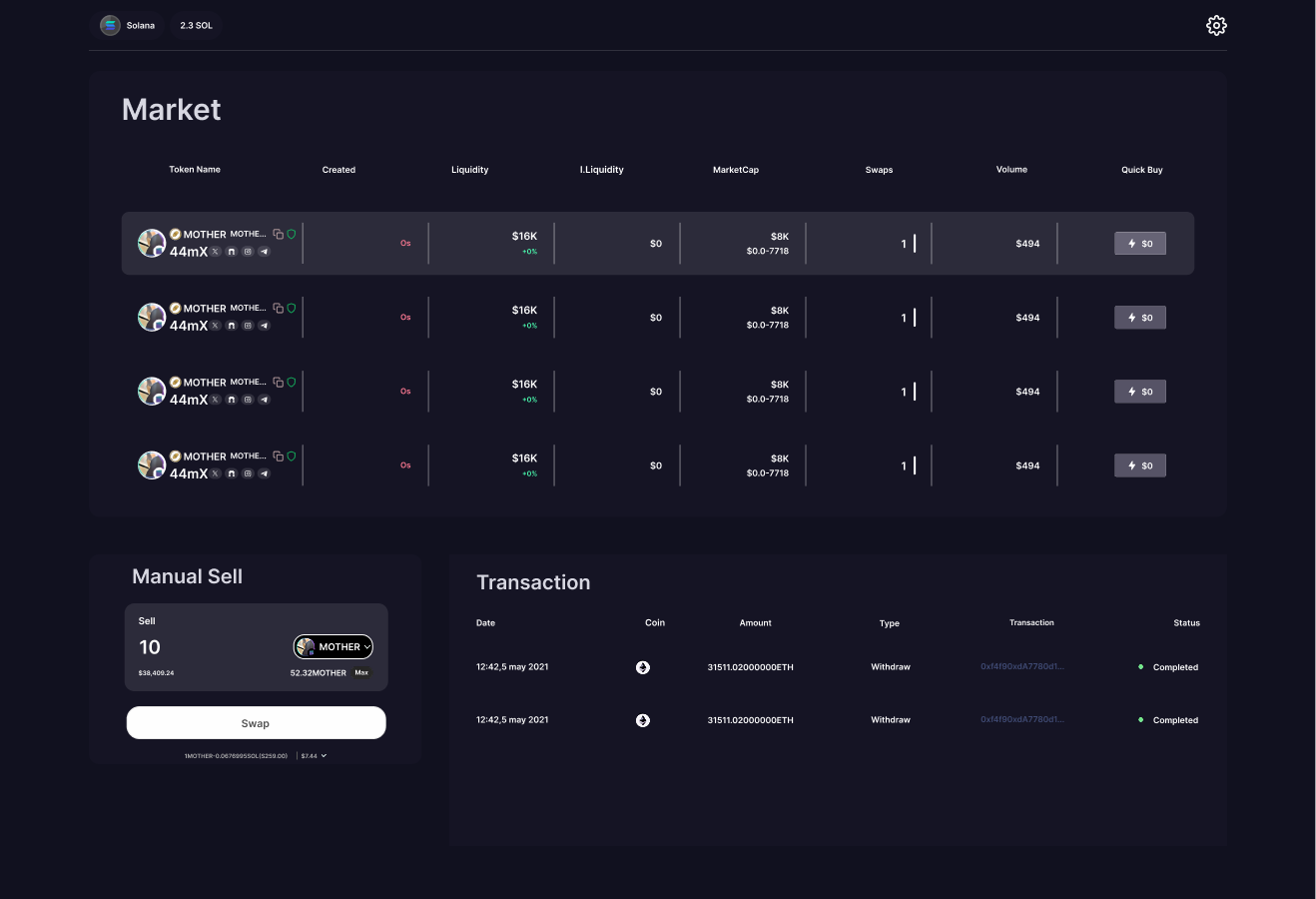Copy address in fourth market row

pos(279,455)
